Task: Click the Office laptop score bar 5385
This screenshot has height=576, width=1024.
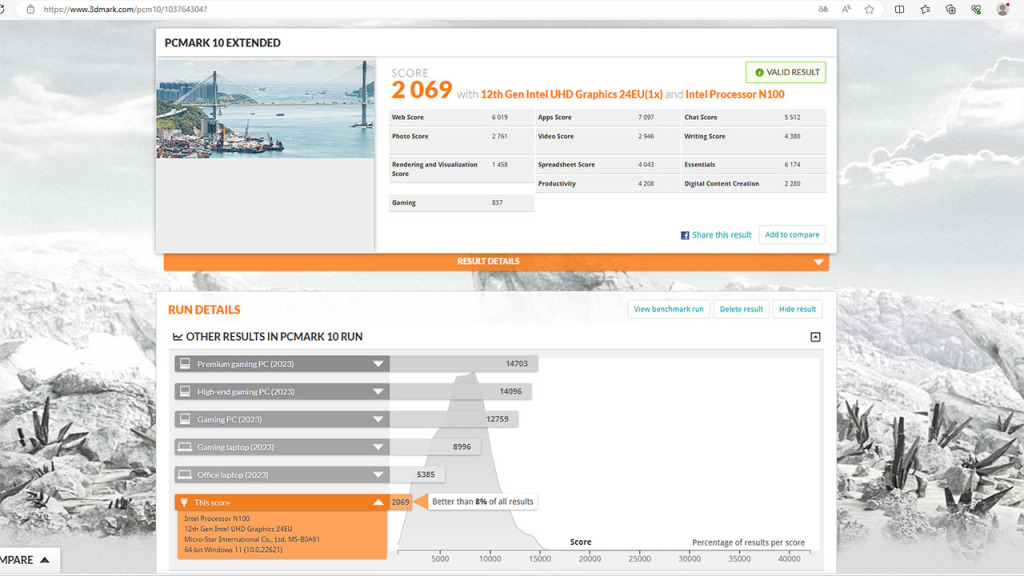Action: pos(417,475)
